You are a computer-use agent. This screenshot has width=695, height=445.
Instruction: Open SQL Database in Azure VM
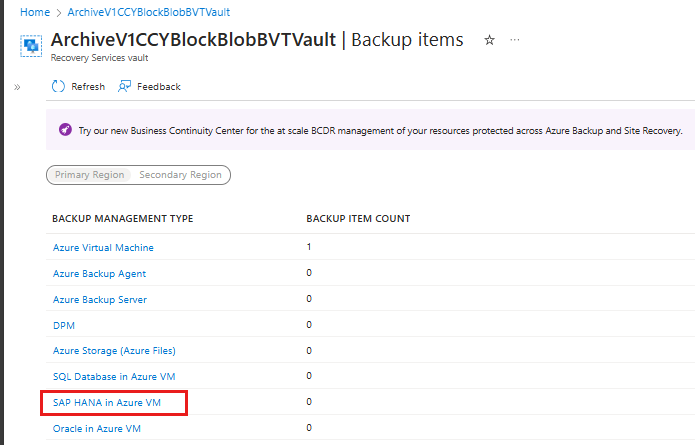pyautogui.click(x=114, y=376)
